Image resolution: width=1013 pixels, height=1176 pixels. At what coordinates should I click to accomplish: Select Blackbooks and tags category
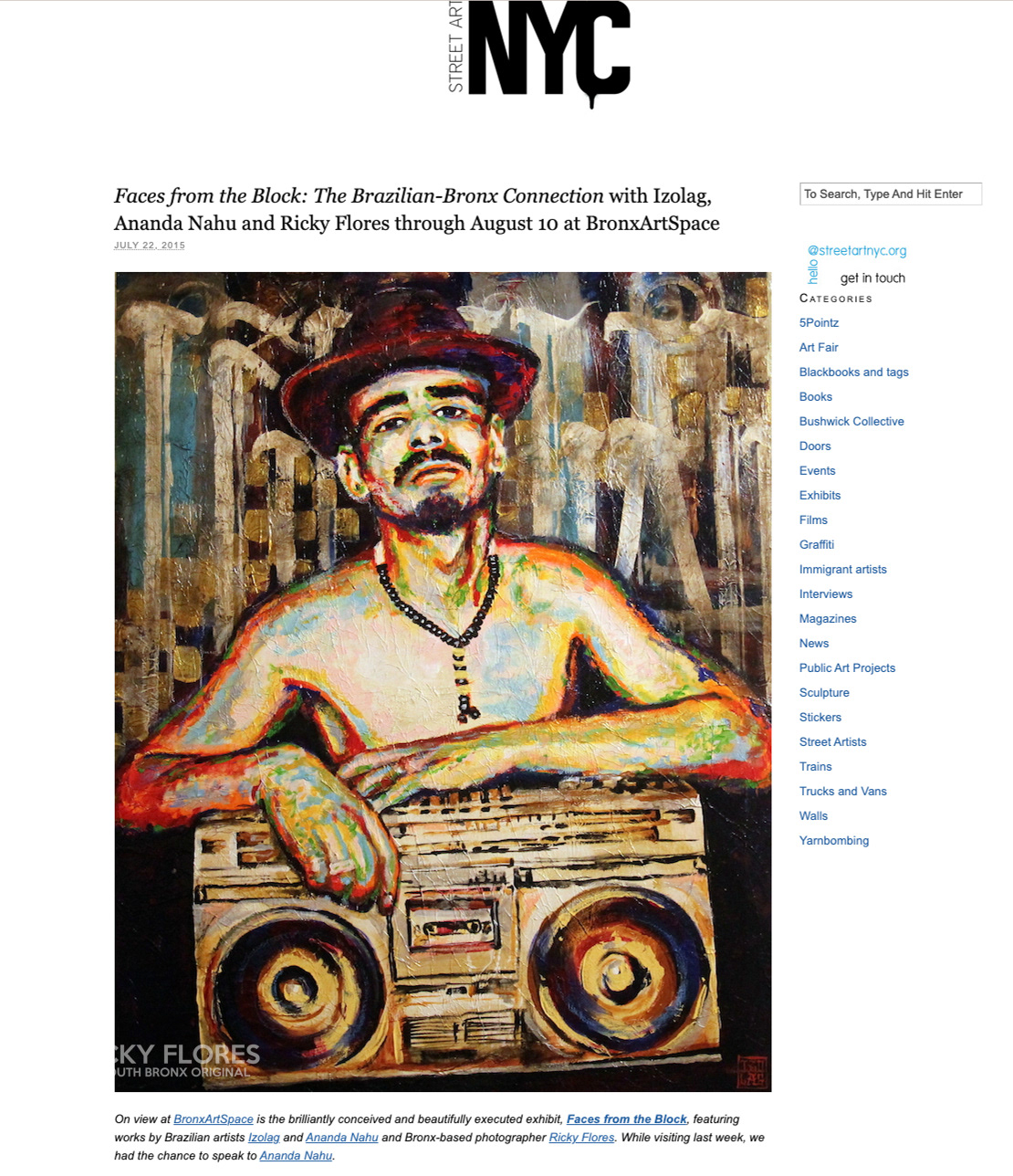tap(854, 372)
